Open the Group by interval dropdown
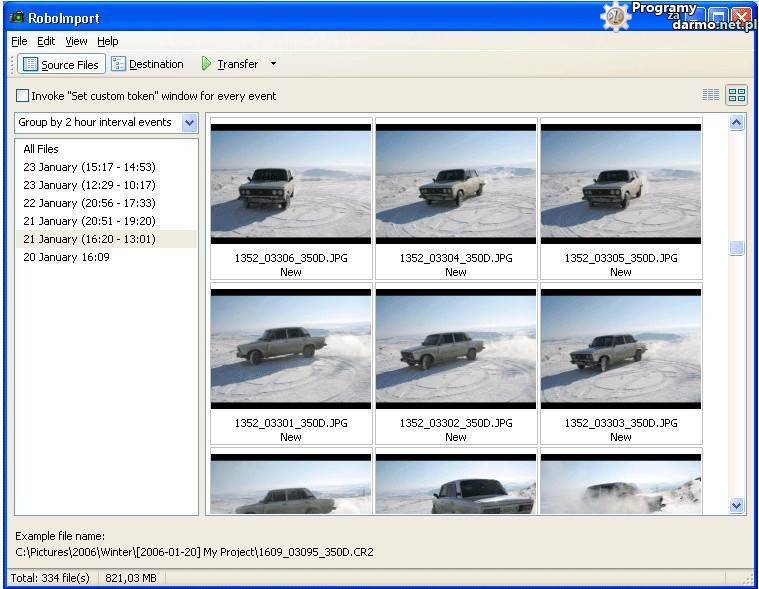759x589 pixels. (189, 123)
